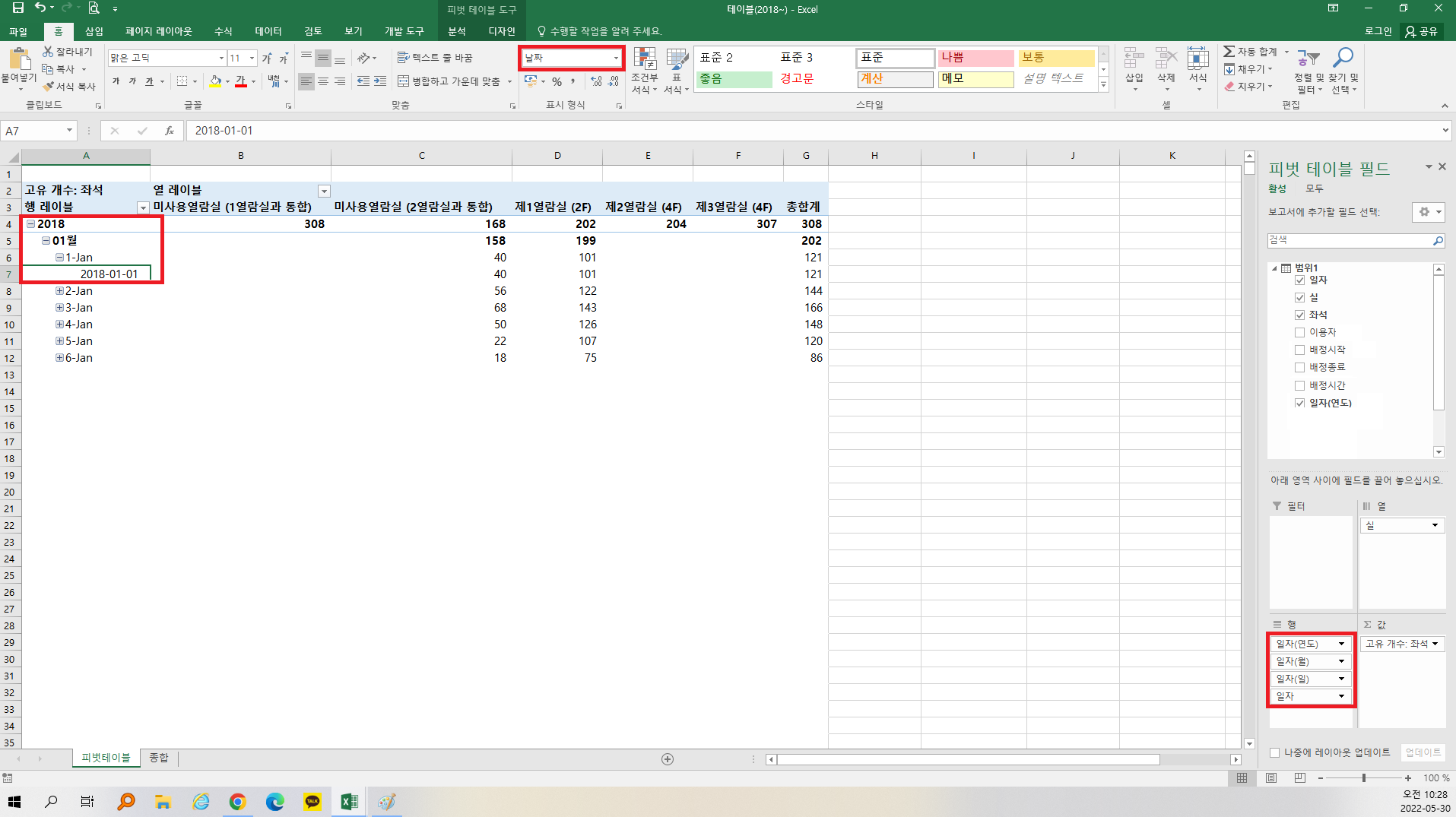The image size is (1456, 817).
Task: Click the increase indent icon
Action: 380,81
